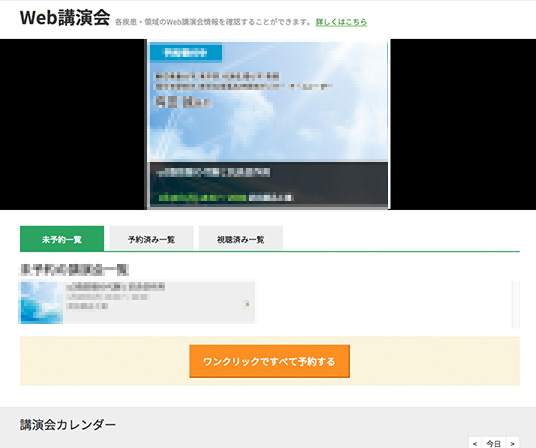
Task: Click the blue label badge on the banner
Action: click(x=186, y=53)
